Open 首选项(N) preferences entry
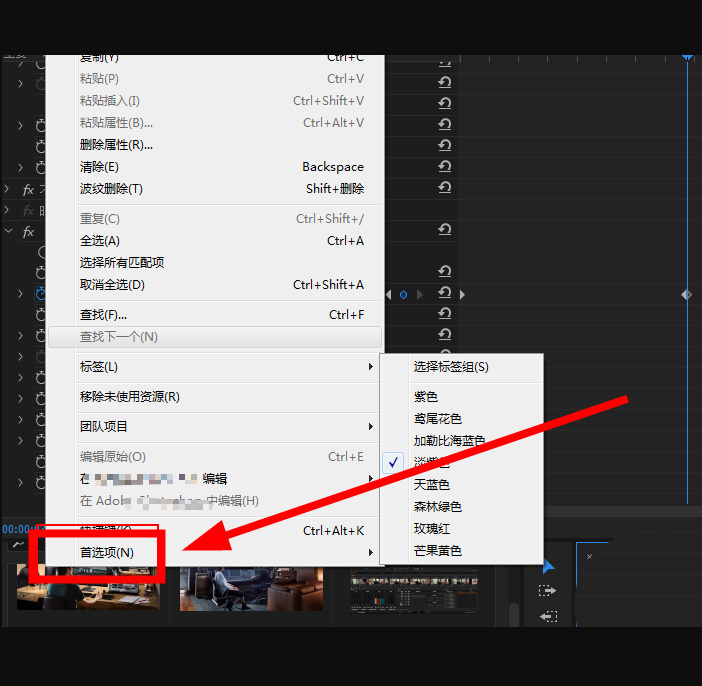Screen dimensions: 702x686 tap(215, 553)
